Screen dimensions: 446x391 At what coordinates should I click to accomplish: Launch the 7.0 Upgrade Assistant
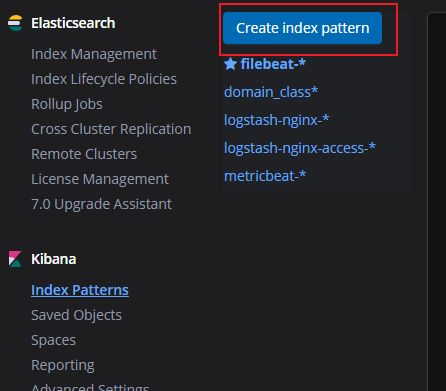tap(102, 204)
